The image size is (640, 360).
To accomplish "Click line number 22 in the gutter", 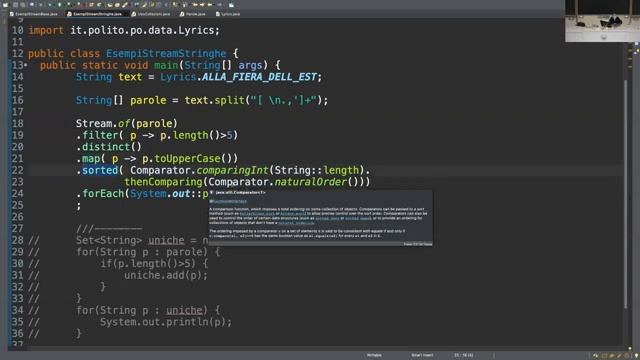I will click(18, 170).
